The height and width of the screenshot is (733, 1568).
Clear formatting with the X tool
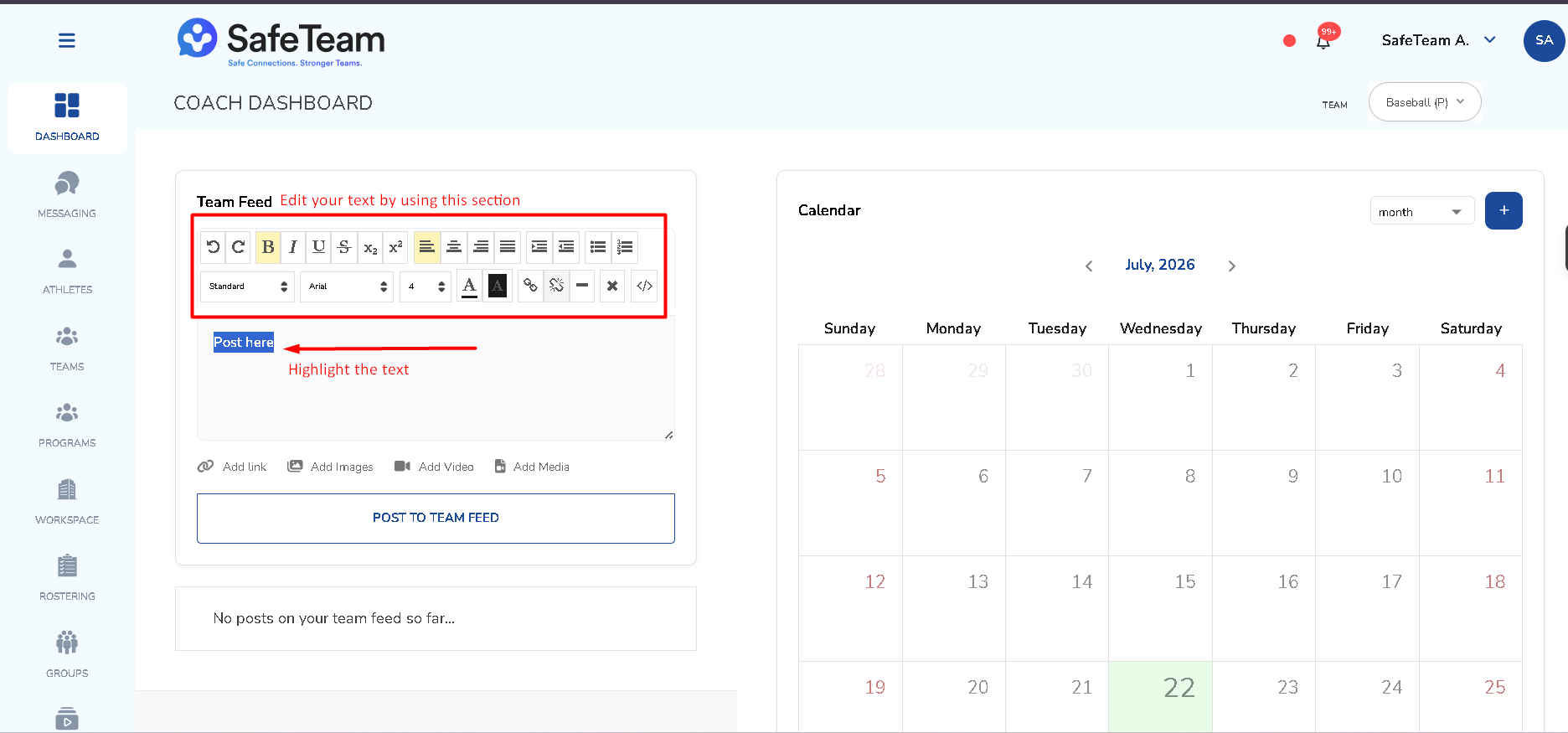pos(612,286)
